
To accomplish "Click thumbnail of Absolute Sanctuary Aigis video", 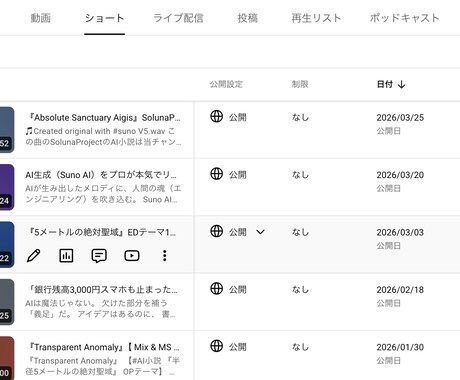I will (7, 130).
